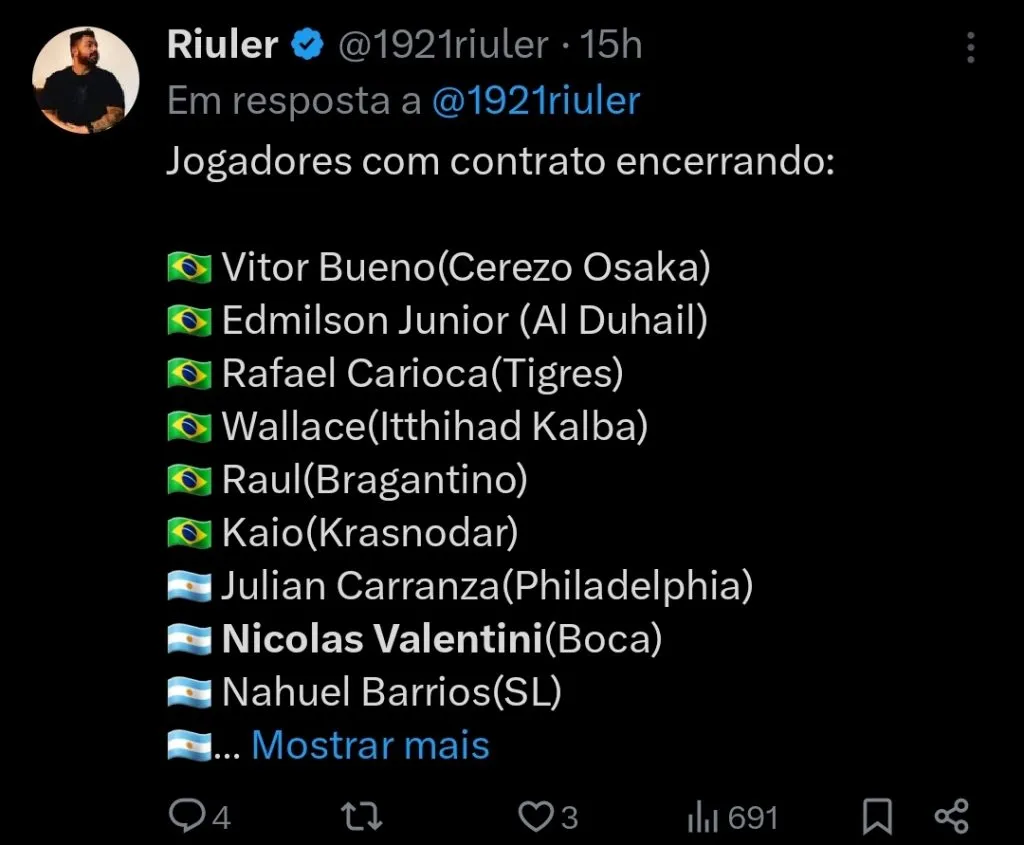
Task: Click the Riuler display name link
Action: 222,44
